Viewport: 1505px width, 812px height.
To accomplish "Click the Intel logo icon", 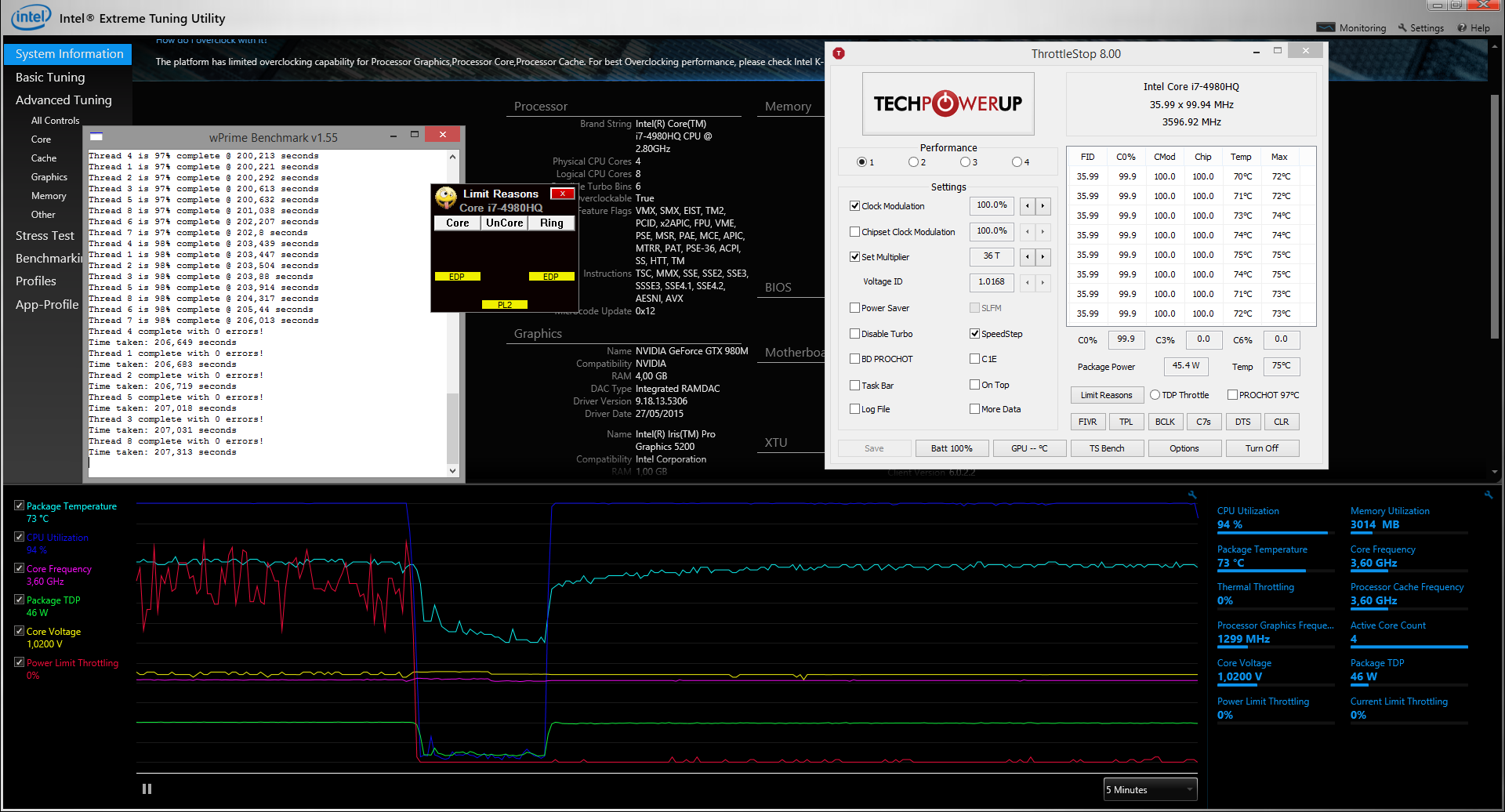I will 31,16.
